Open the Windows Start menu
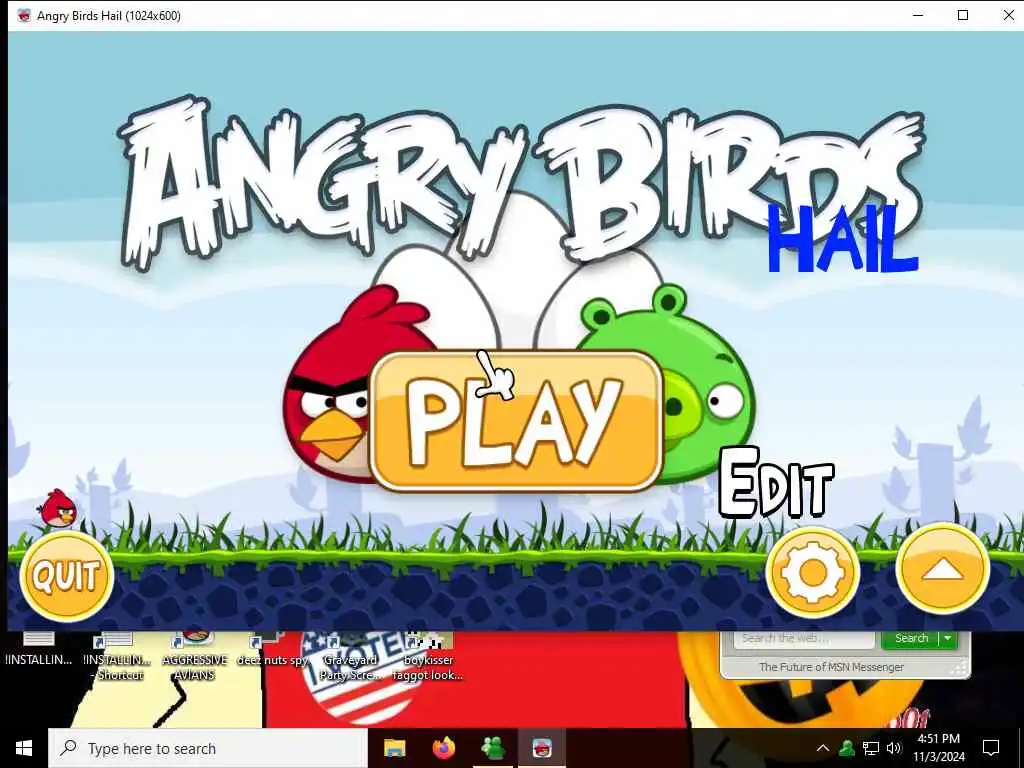The width and height of the screenshot is (1024, 768). click(x=24, y=748)
